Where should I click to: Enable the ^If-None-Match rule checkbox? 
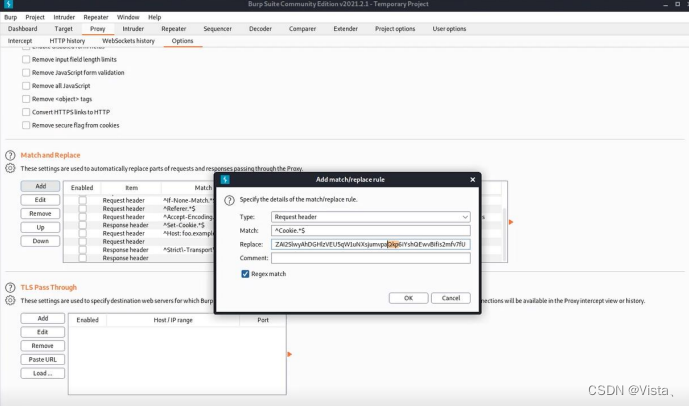point(83,200)
